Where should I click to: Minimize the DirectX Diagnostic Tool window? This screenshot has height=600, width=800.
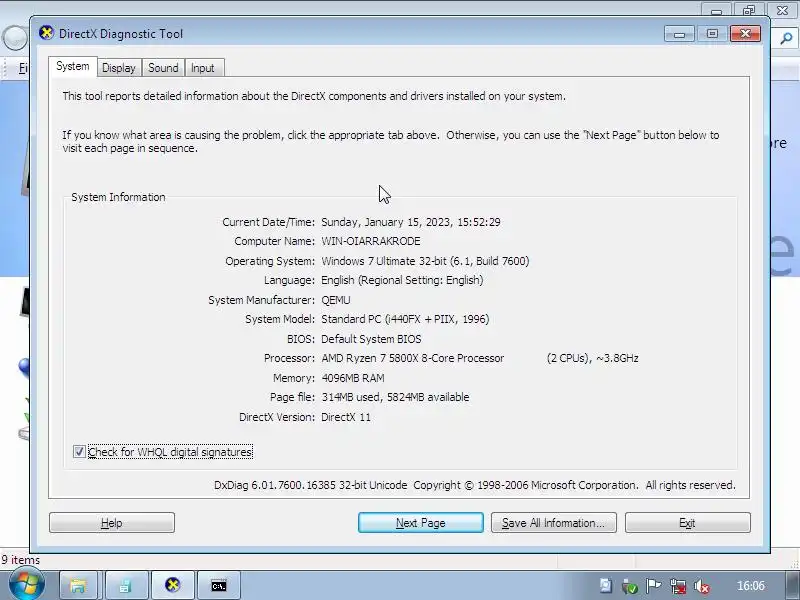pyautogui.click(x=679, y=34)
